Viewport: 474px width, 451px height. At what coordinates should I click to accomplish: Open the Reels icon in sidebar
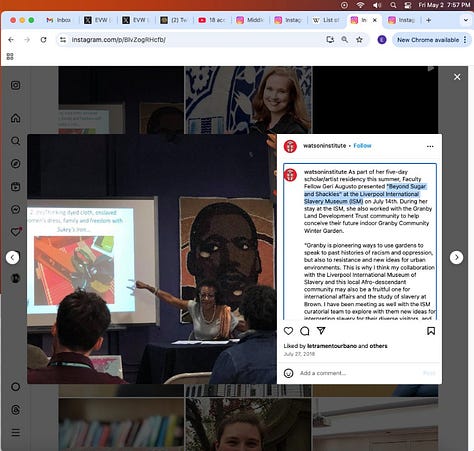(x=15, y=186)
